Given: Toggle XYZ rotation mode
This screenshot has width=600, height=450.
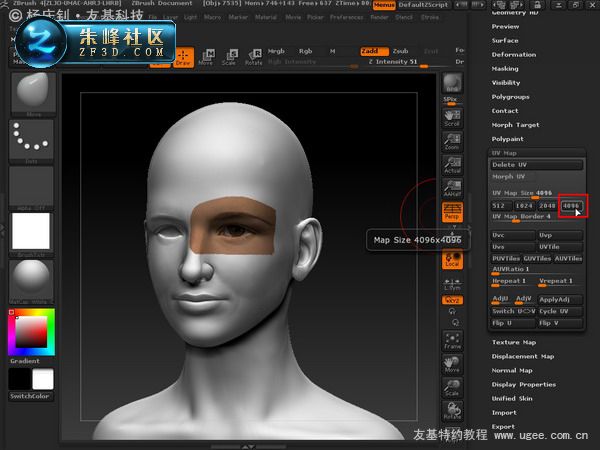Looking at the screenshot, I should tap(452, 300).
